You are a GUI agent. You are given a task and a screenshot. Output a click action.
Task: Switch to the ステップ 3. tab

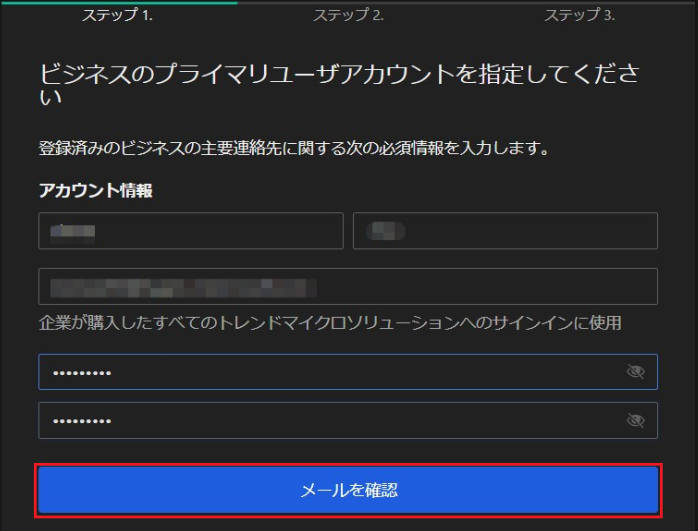[579, 15]
